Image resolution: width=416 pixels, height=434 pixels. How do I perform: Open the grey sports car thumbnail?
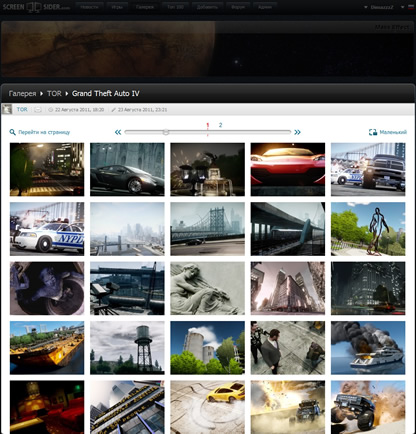[x=127, y=169]
